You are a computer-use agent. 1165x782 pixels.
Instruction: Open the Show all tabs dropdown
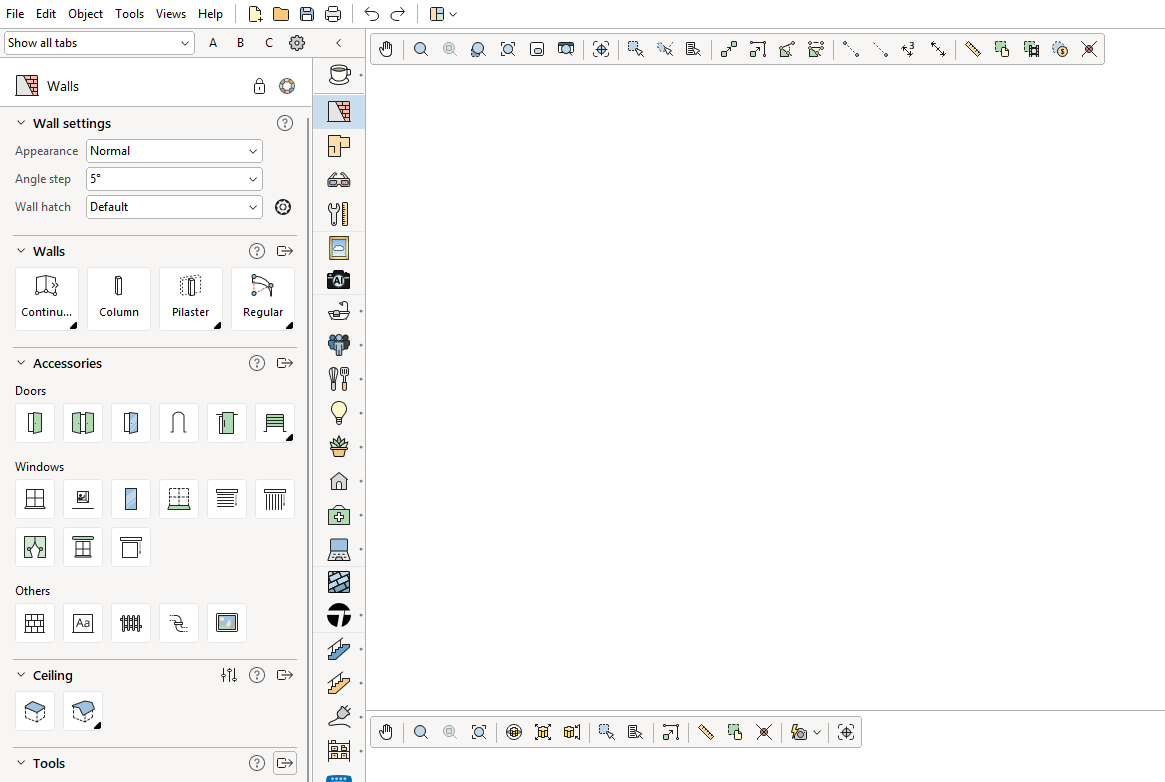coord(100,43)
